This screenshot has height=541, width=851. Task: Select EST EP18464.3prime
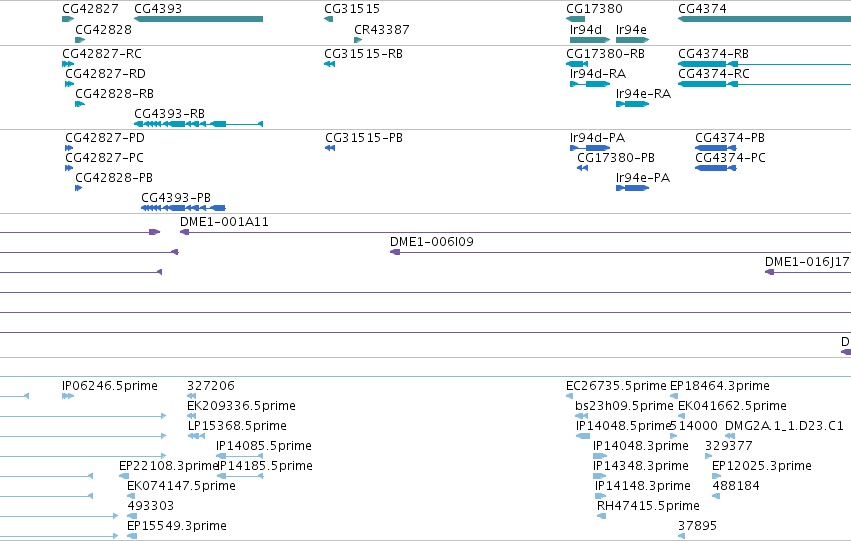[674, 396]
